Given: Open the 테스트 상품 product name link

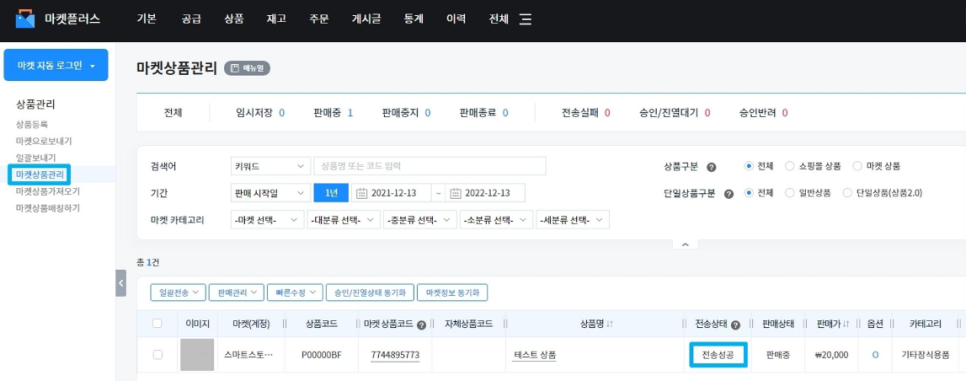Looking at the screenshot, I should pyautogui.click(x=534, y=355).
